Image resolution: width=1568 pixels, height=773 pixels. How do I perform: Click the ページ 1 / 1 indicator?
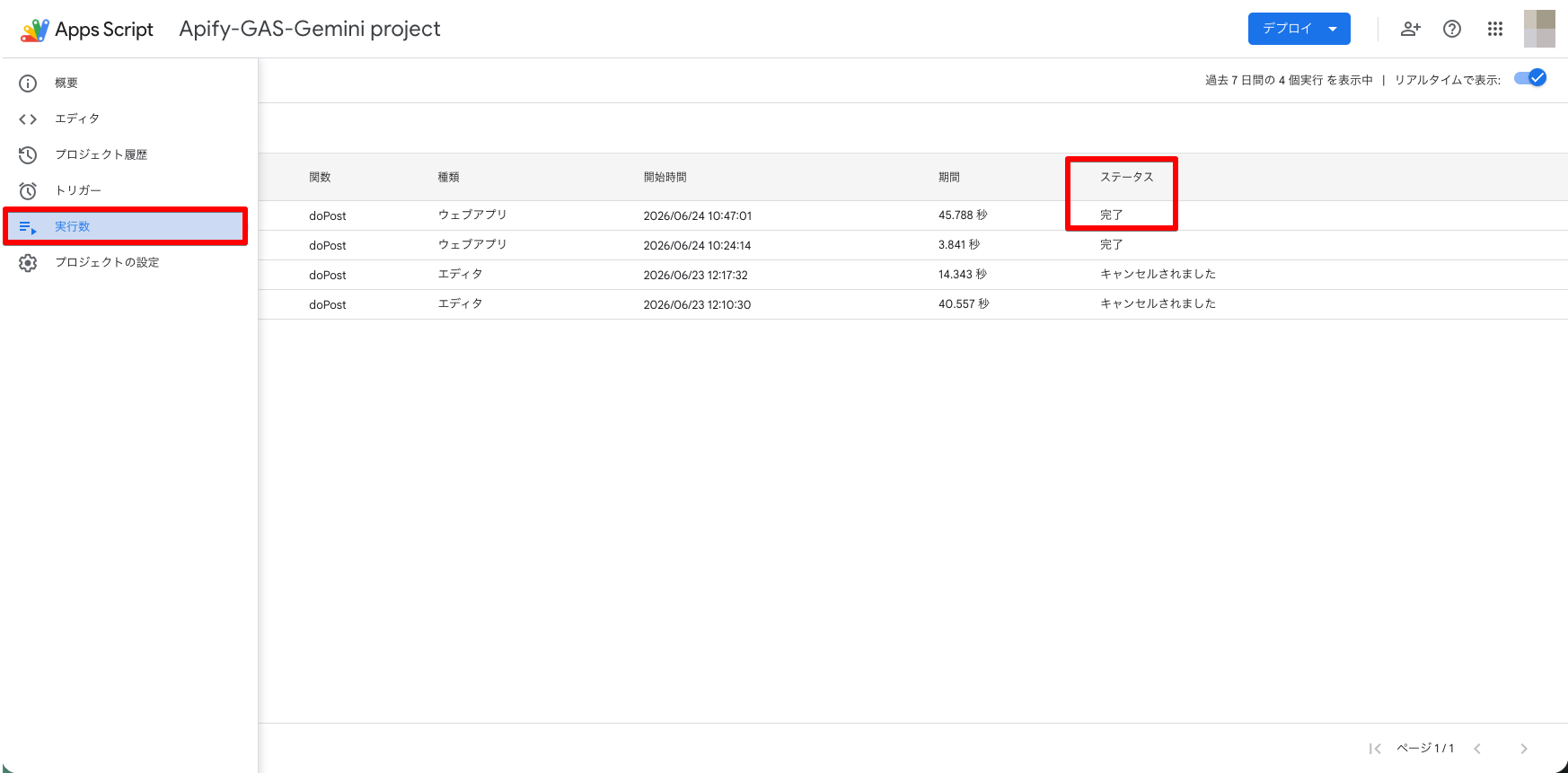[1425, 748]
